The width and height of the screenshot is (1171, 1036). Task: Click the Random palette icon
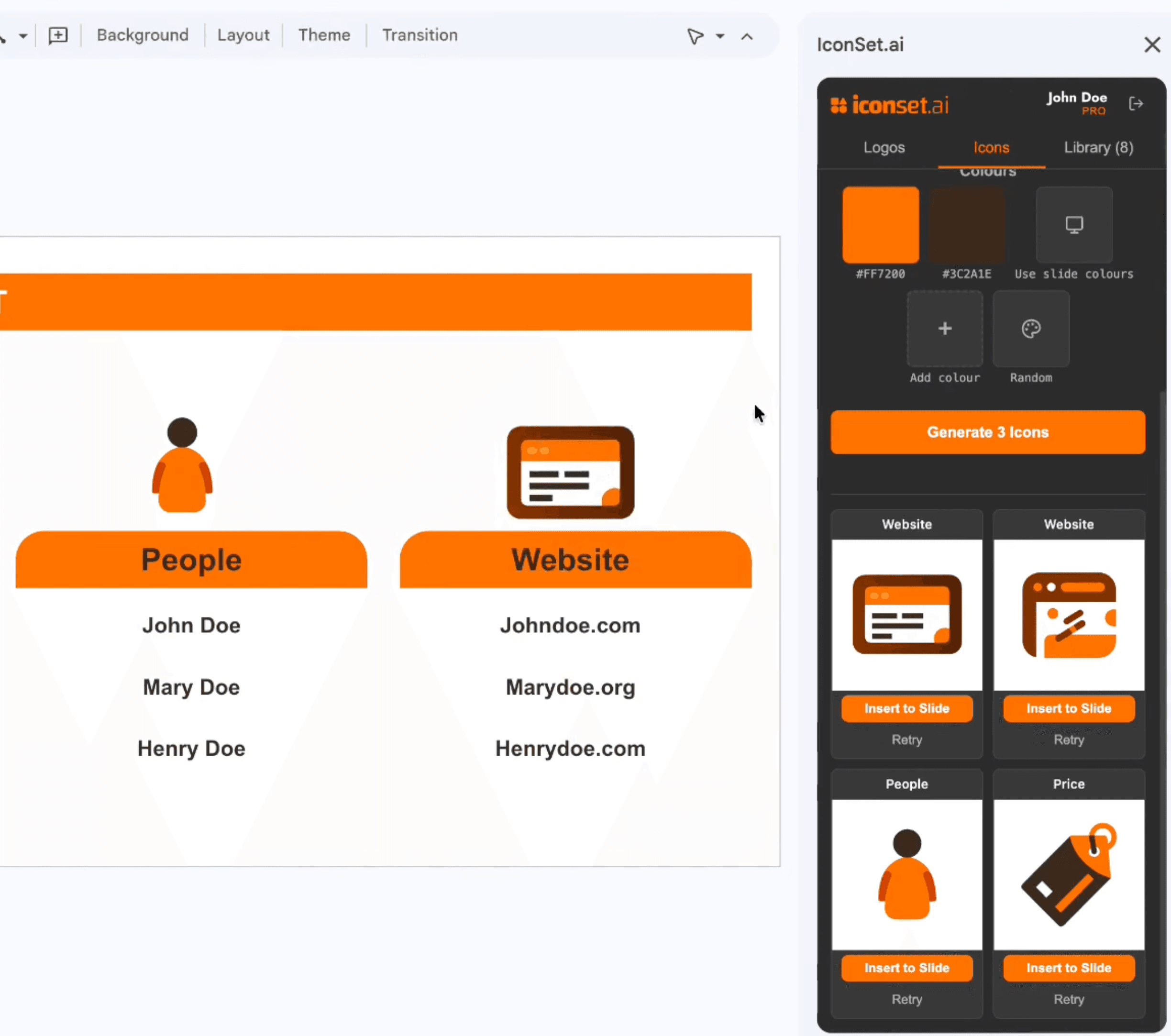point(1031,329)
